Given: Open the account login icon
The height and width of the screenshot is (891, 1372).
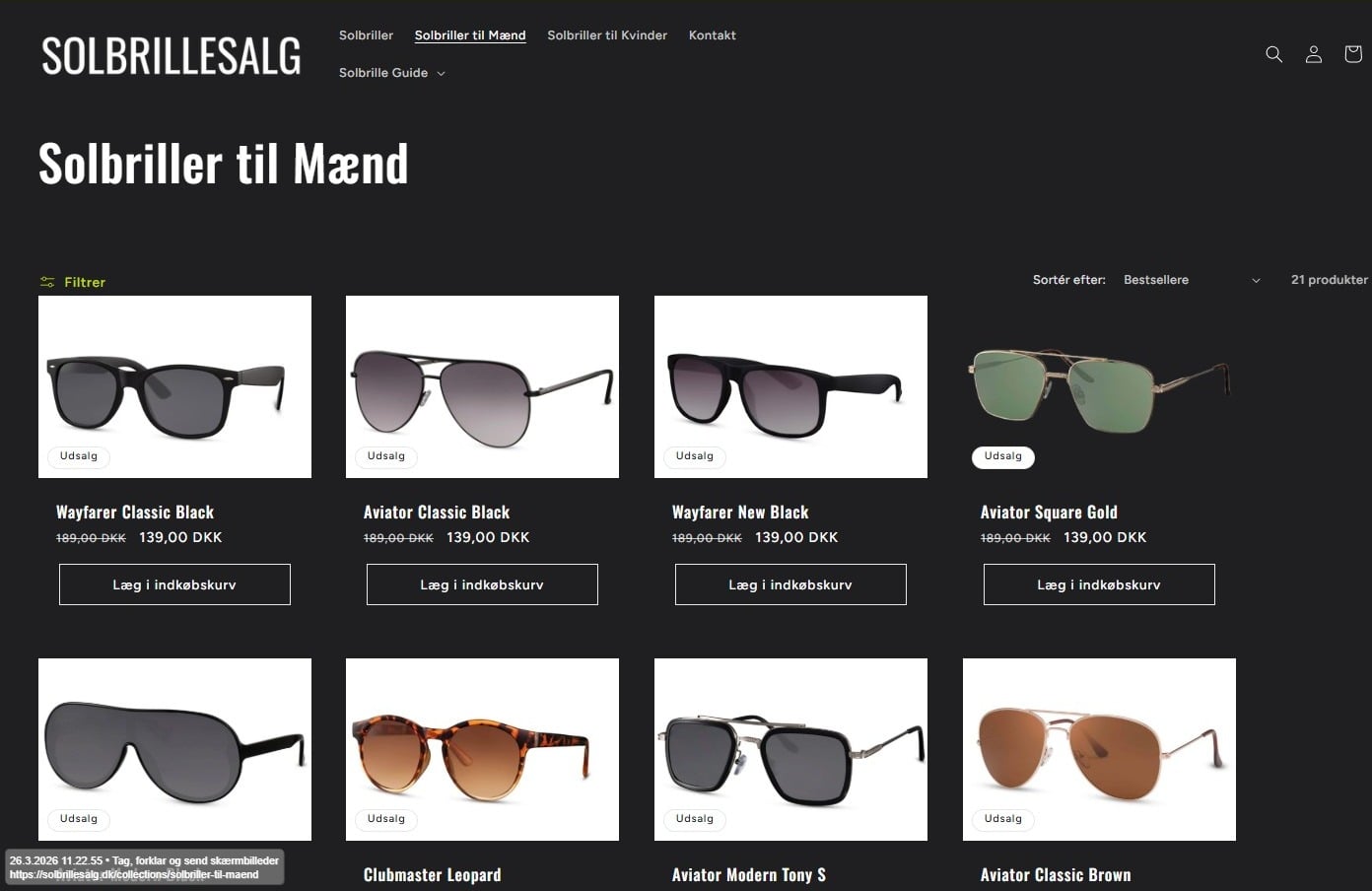Looking at the screenshot, I should click(1314, 54).
